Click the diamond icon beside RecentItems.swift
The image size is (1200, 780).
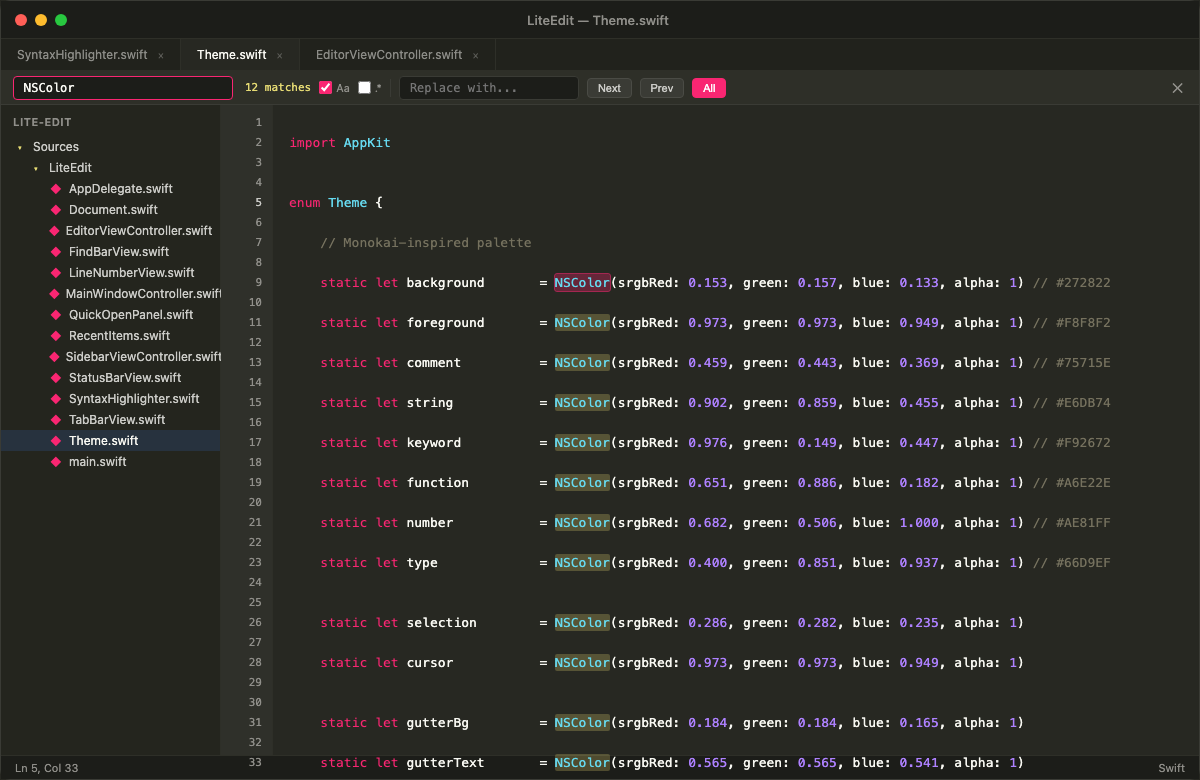pyautogui.click(x=56, y=335)
